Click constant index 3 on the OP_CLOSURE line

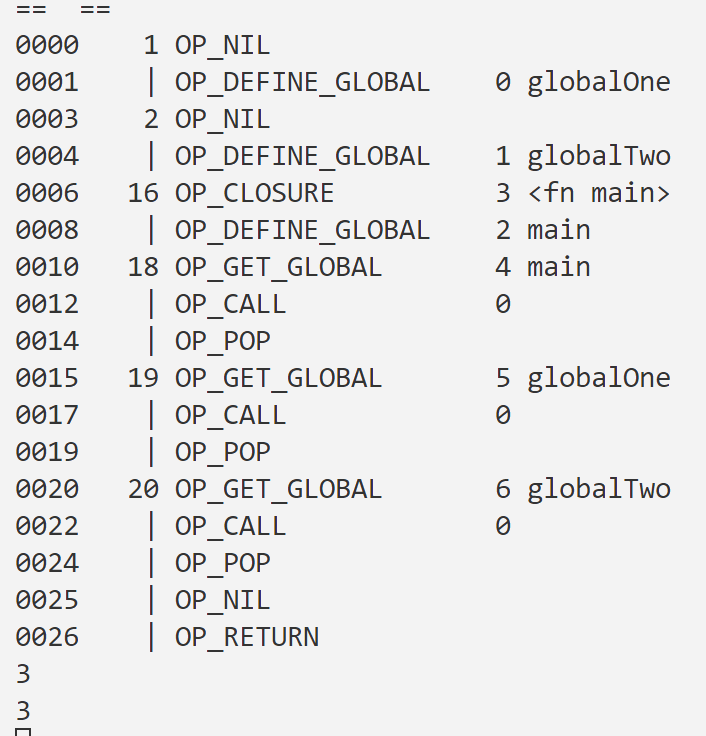tap(503, 193)
